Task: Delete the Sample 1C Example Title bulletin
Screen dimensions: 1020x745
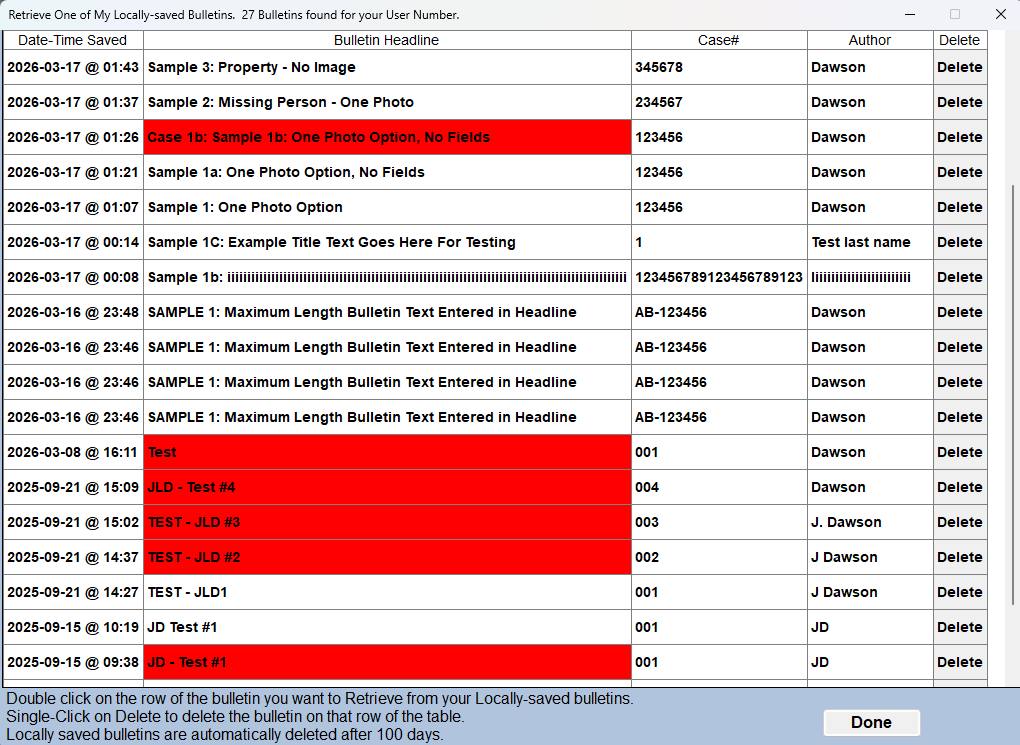Action: pyautogui.click(x=960, y=242)
